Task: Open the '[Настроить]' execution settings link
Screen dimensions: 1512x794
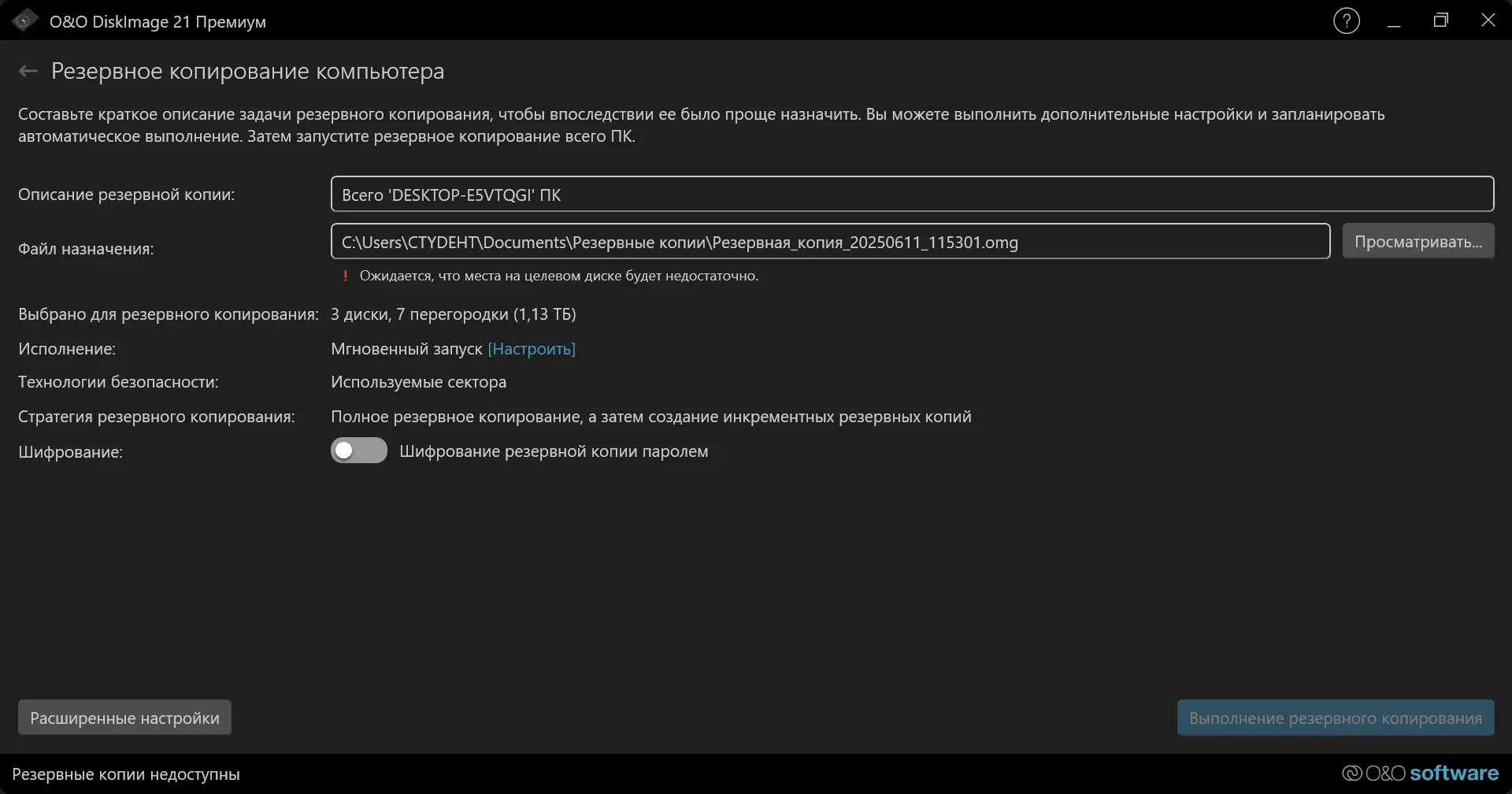Action: tap(532, 349)
